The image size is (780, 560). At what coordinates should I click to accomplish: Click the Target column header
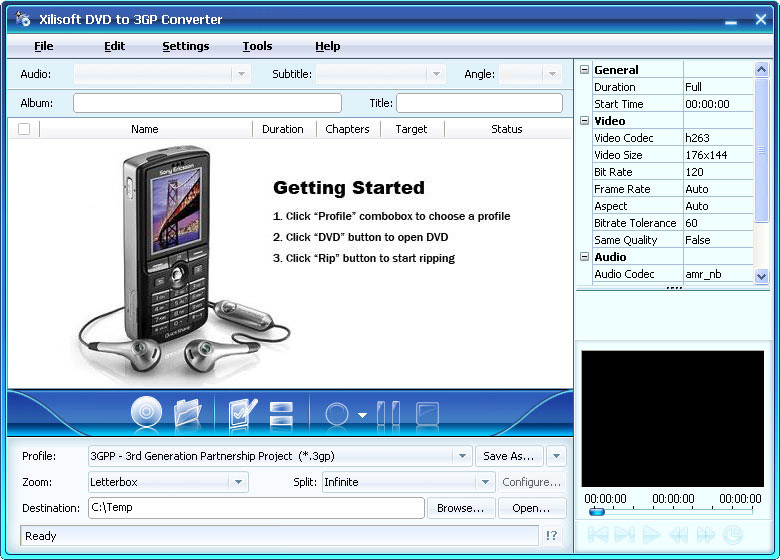pyautogui.click(x=411, y=129)
